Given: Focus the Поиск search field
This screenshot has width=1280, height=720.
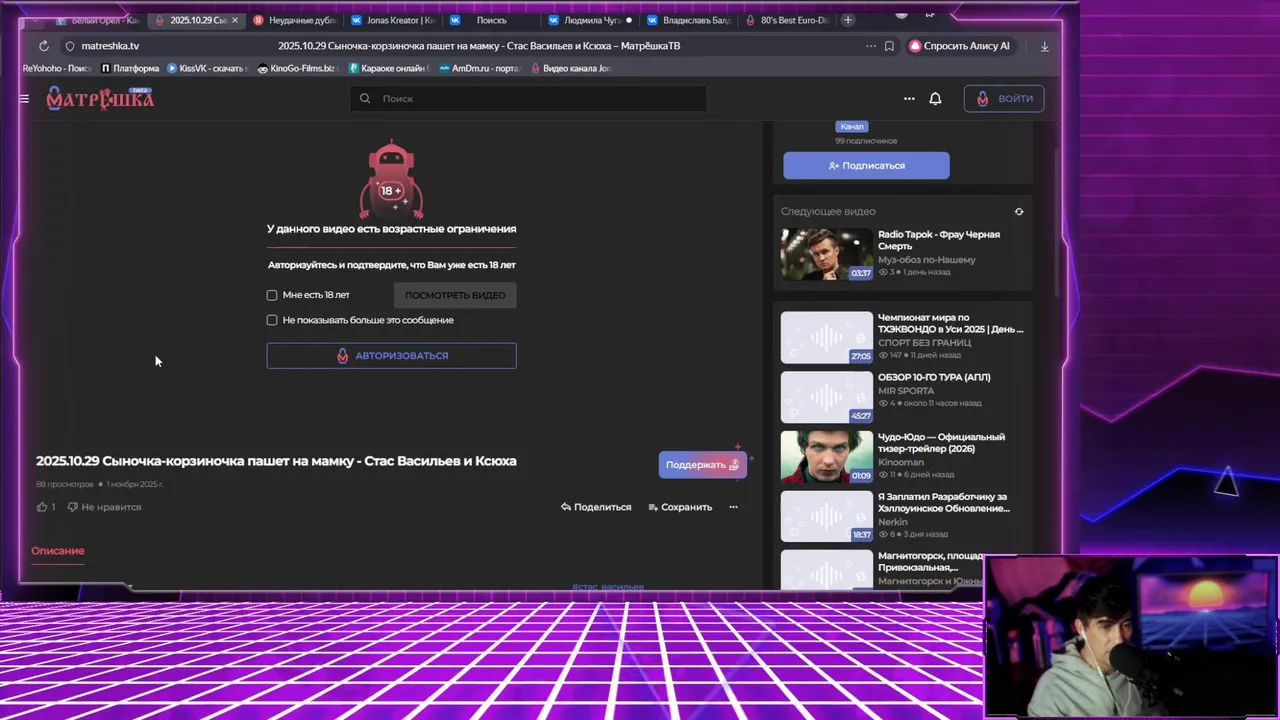Looking at the screenshot, I should coord(528,98).
